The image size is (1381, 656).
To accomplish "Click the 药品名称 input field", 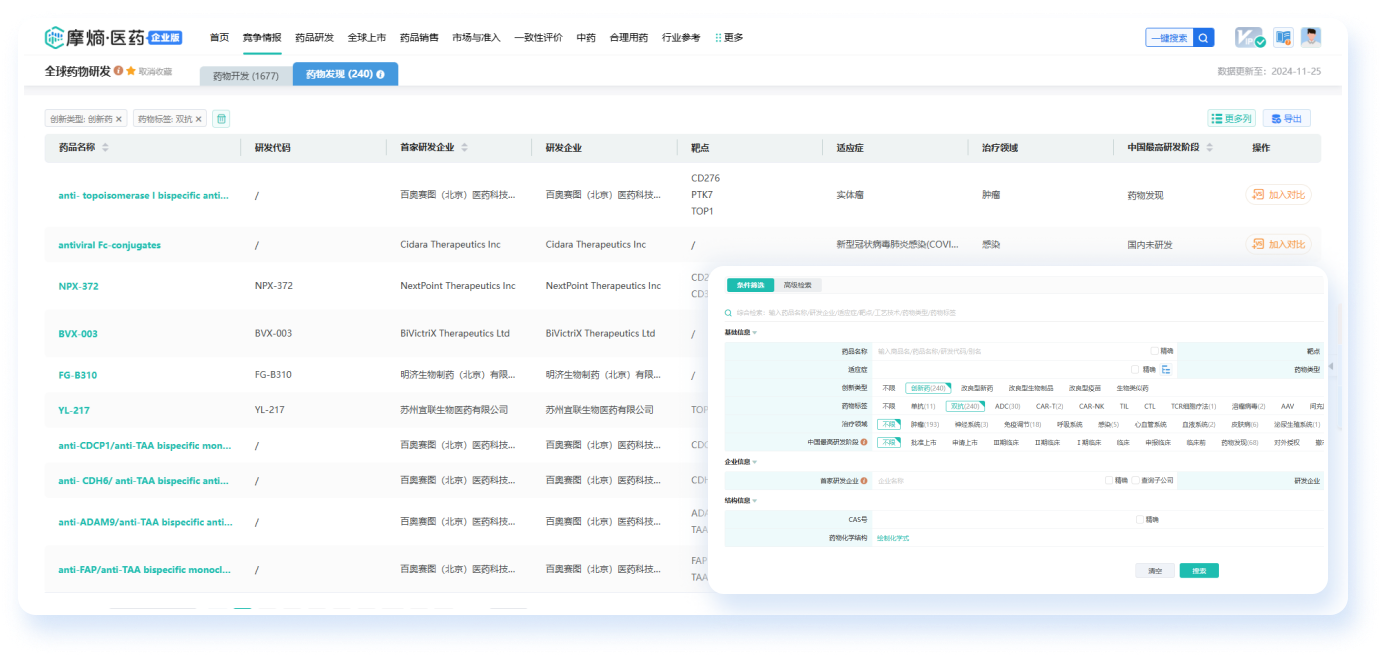I will coord(1010,351).
